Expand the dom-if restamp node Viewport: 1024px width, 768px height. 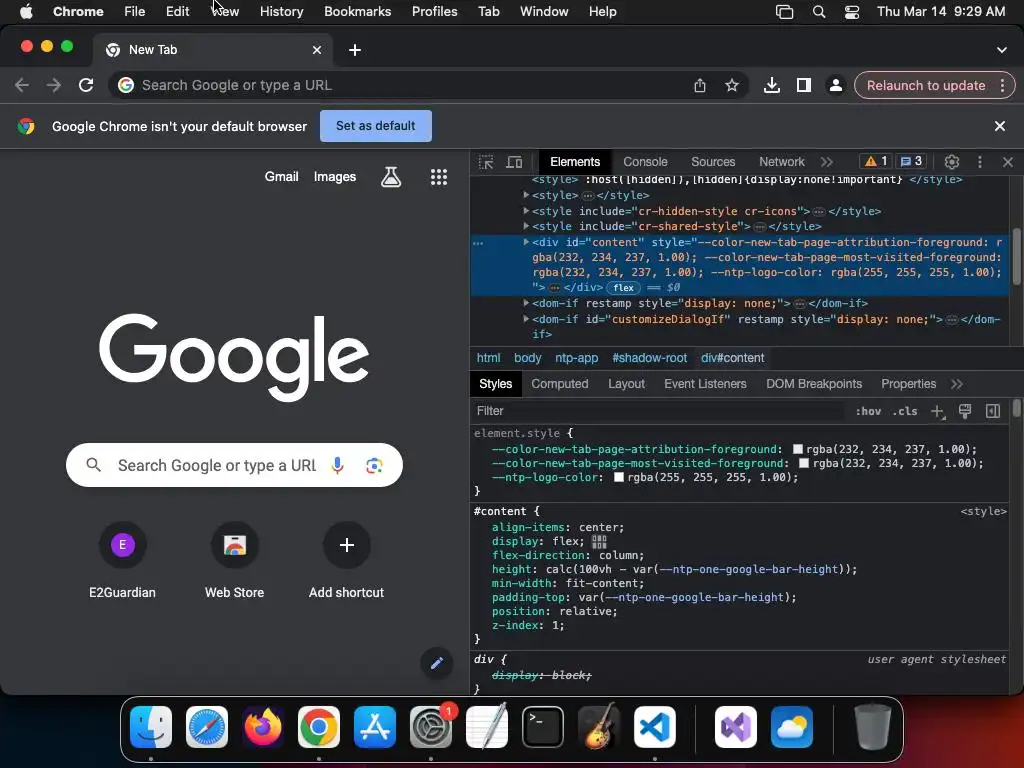[526, 303]
